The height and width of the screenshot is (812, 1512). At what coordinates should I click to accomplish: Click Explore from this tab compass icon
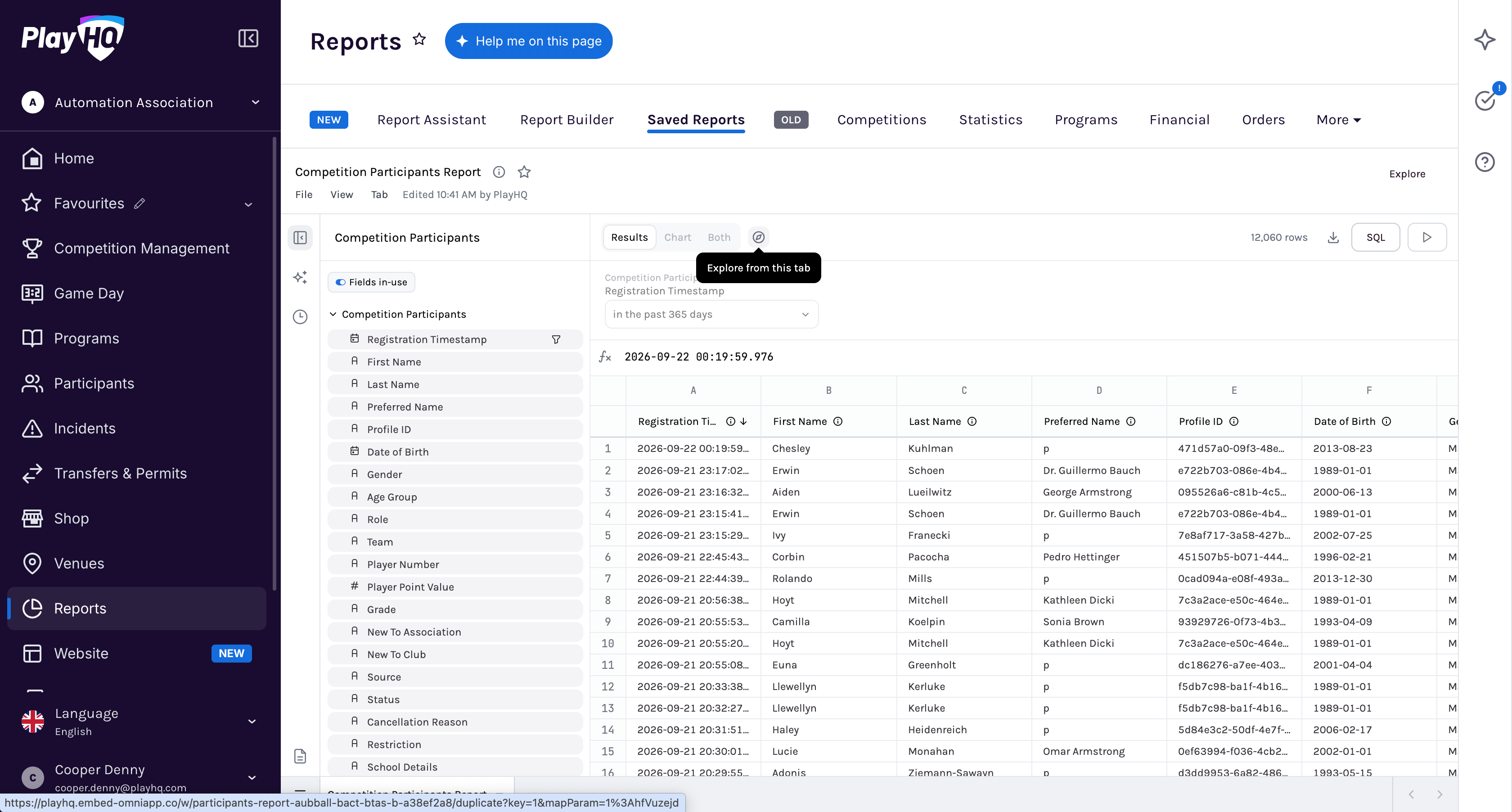(758, 237)
